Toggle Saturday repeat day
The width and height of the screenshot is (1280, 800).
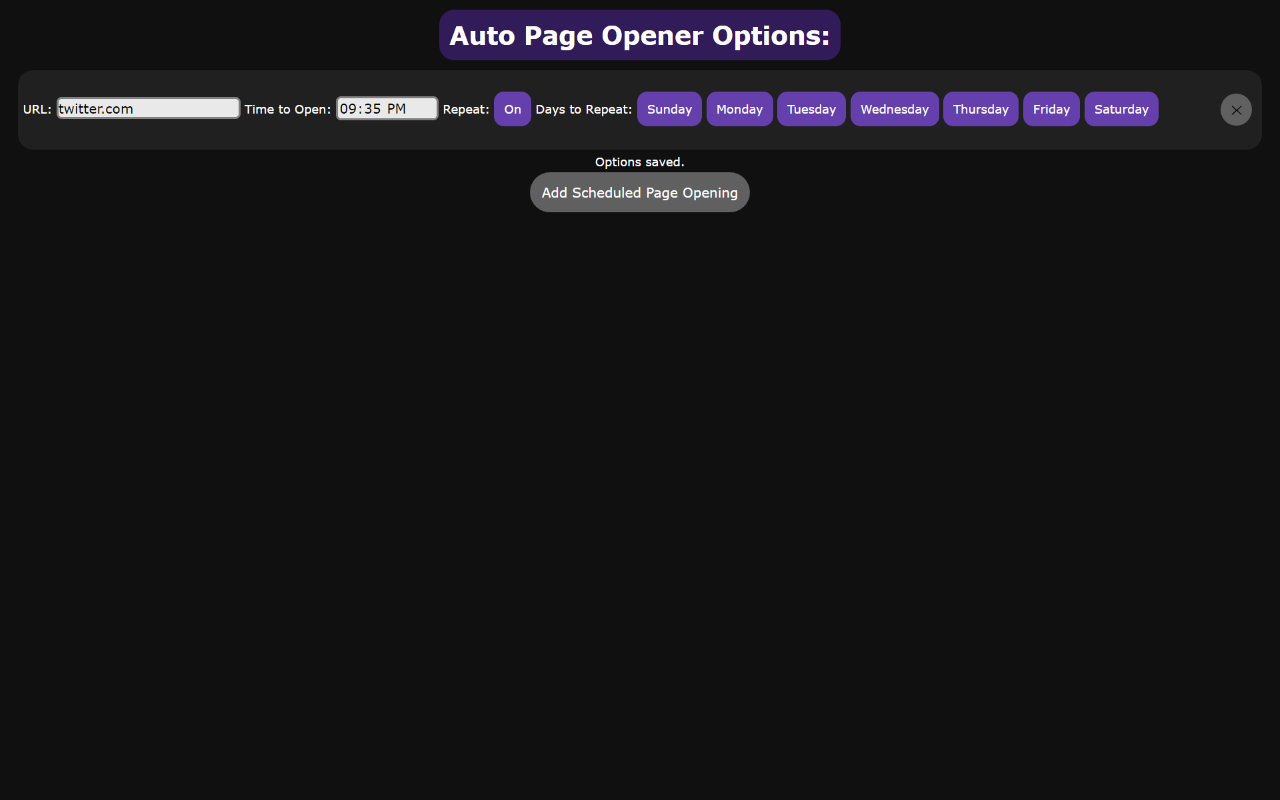1121,109
